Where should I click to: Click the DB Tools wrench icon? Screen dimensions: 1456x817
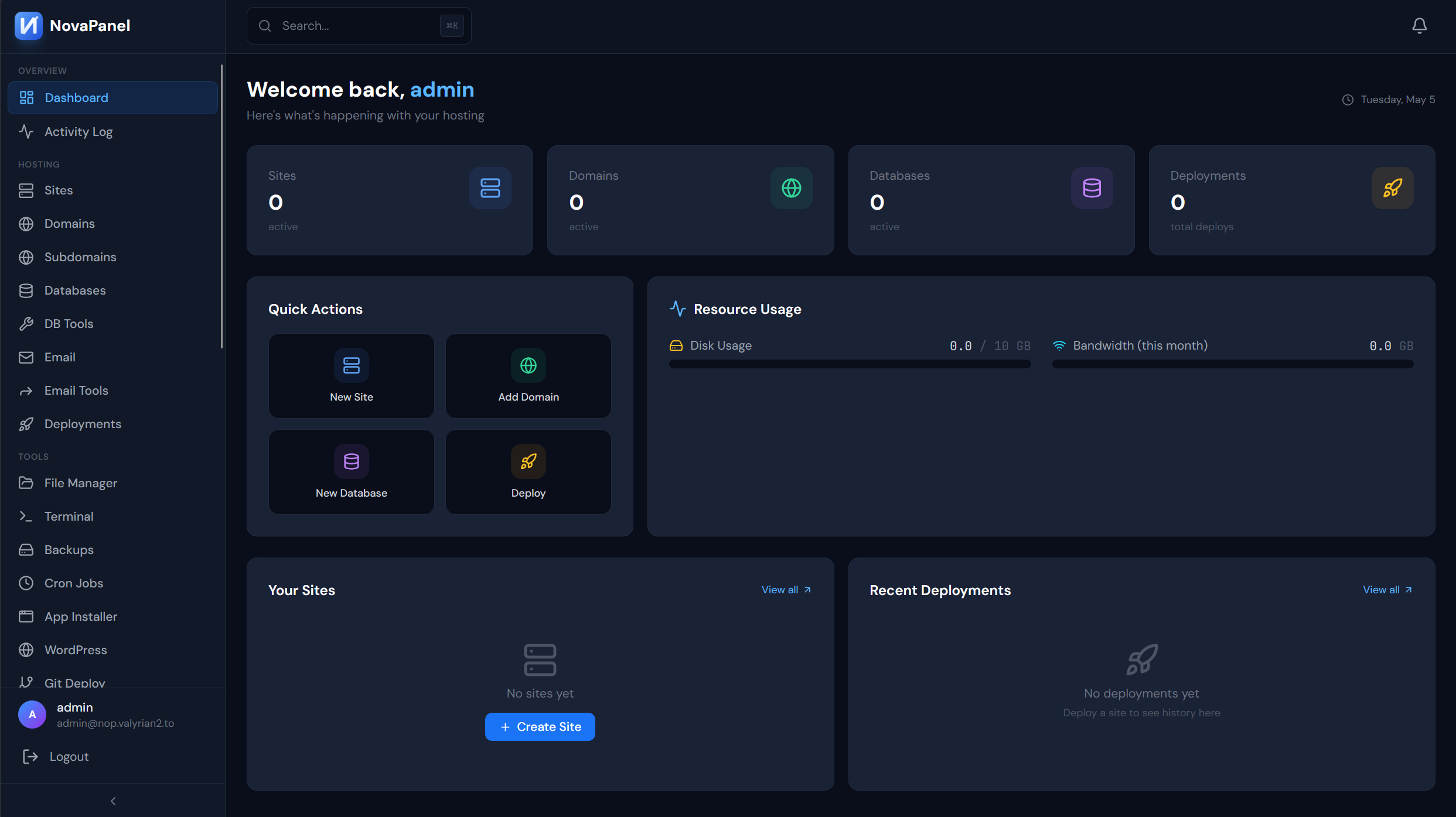tap(26, 324)
